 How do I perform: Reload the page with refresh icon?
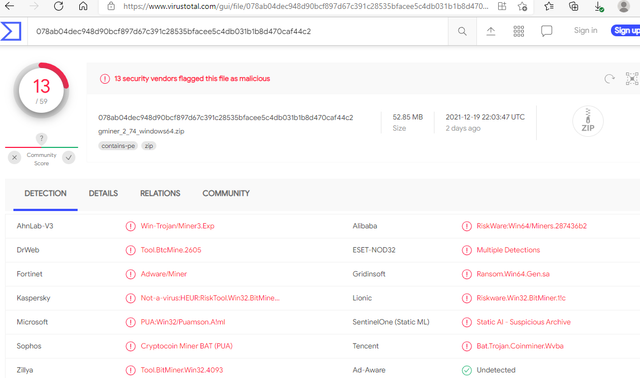[x=59, y=6]
